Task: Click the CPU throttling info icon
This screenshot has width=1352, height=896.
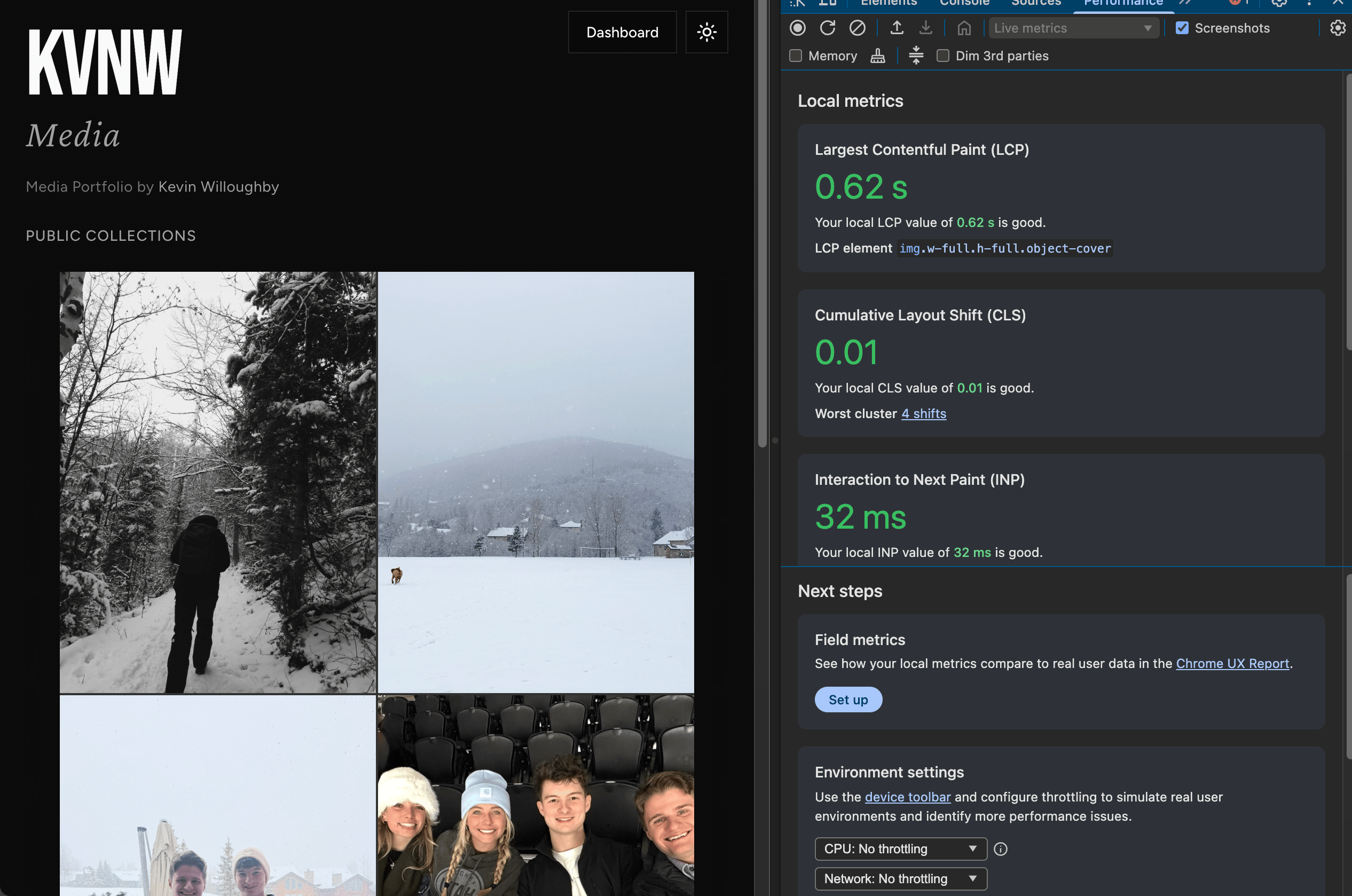Action: pyautogui.click(x=1000, y=848)
